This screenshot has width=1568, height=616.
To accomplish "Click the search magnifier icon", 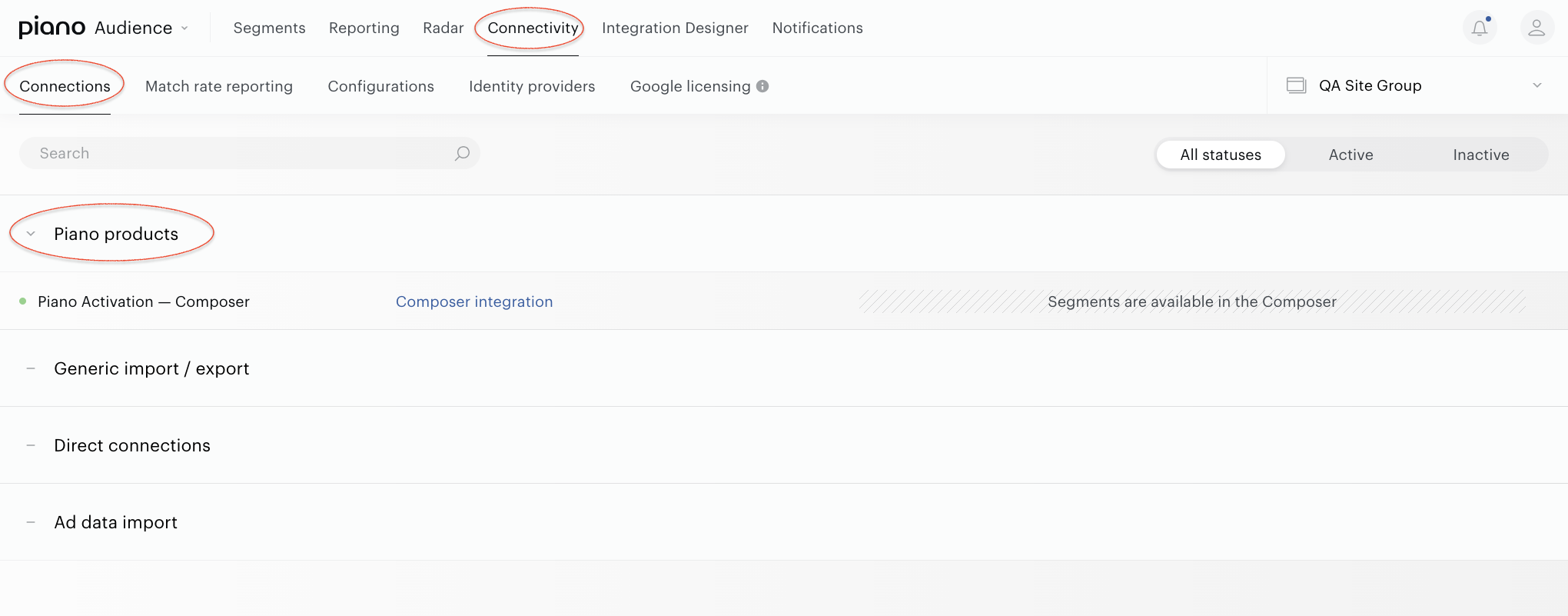I will 462,154.
